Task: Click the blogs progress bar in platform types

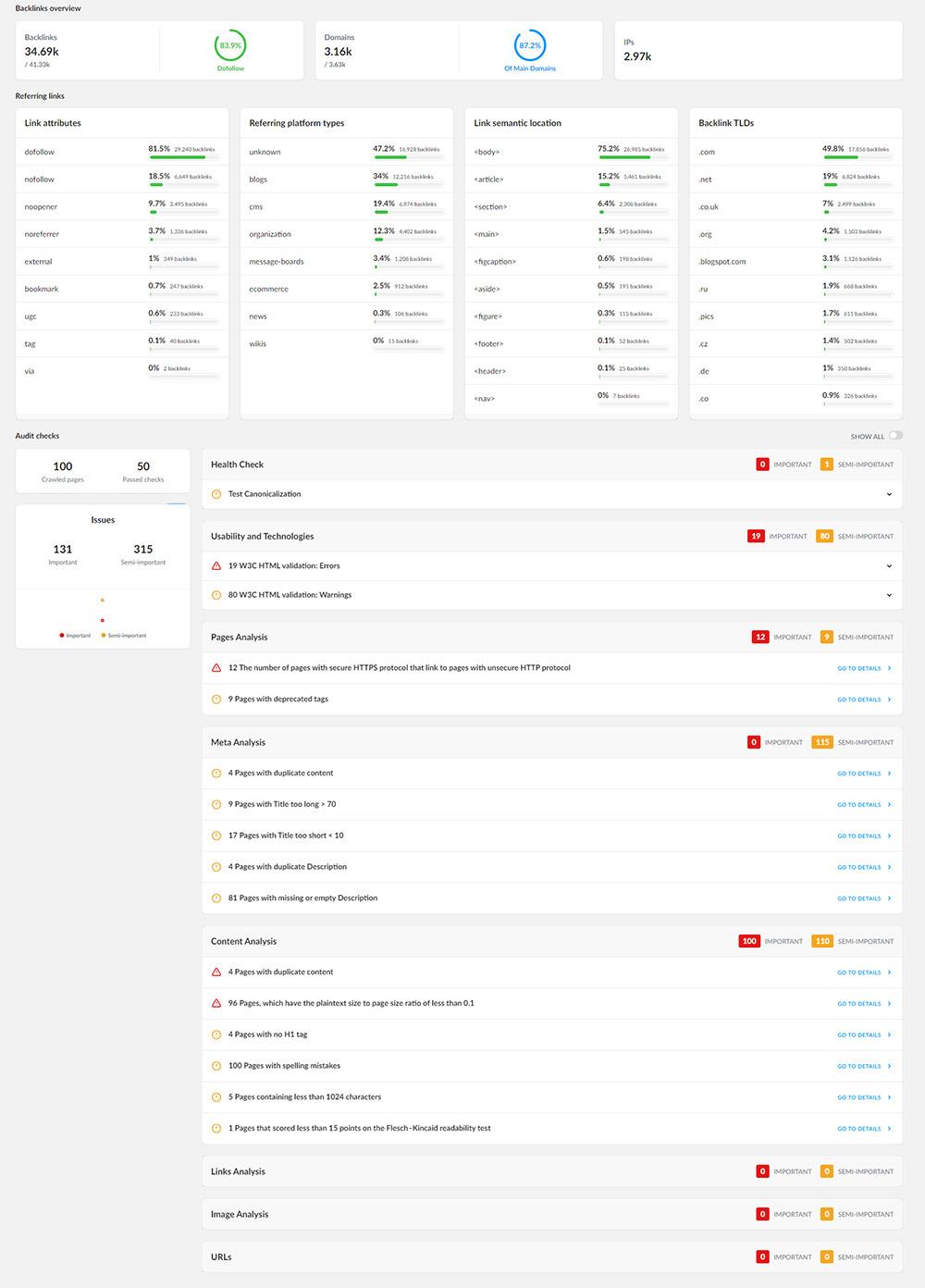Action: 409,185
